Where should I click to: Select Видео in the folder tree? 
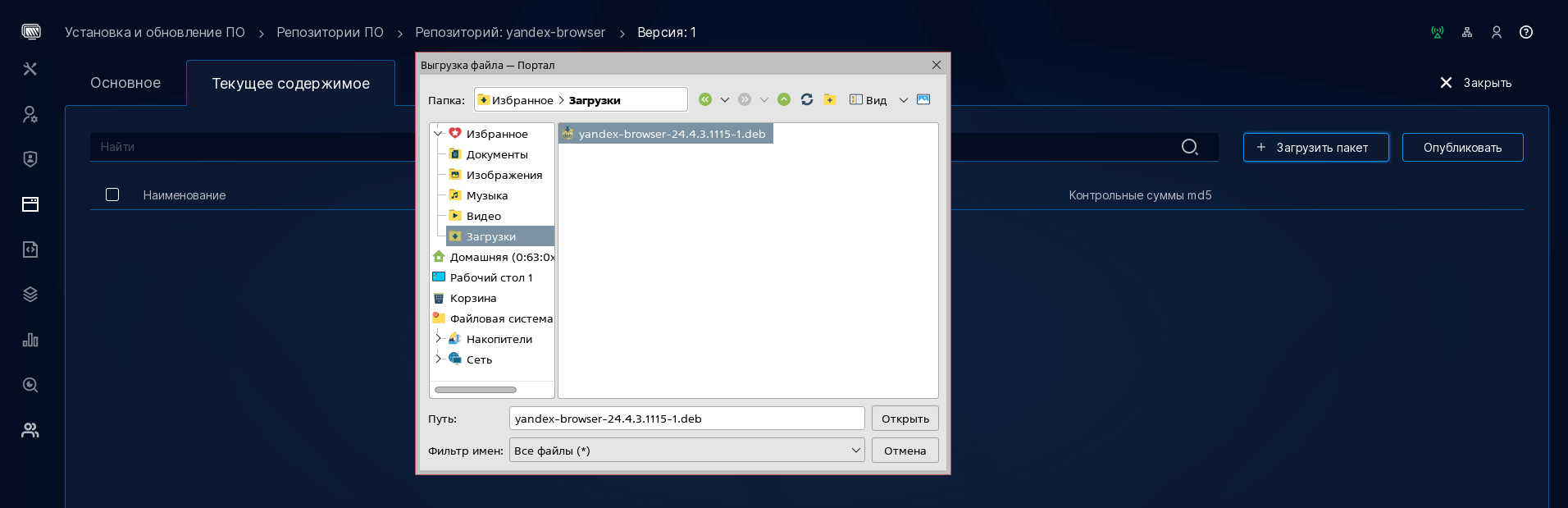pyautogui.click(x=475, y=216)
